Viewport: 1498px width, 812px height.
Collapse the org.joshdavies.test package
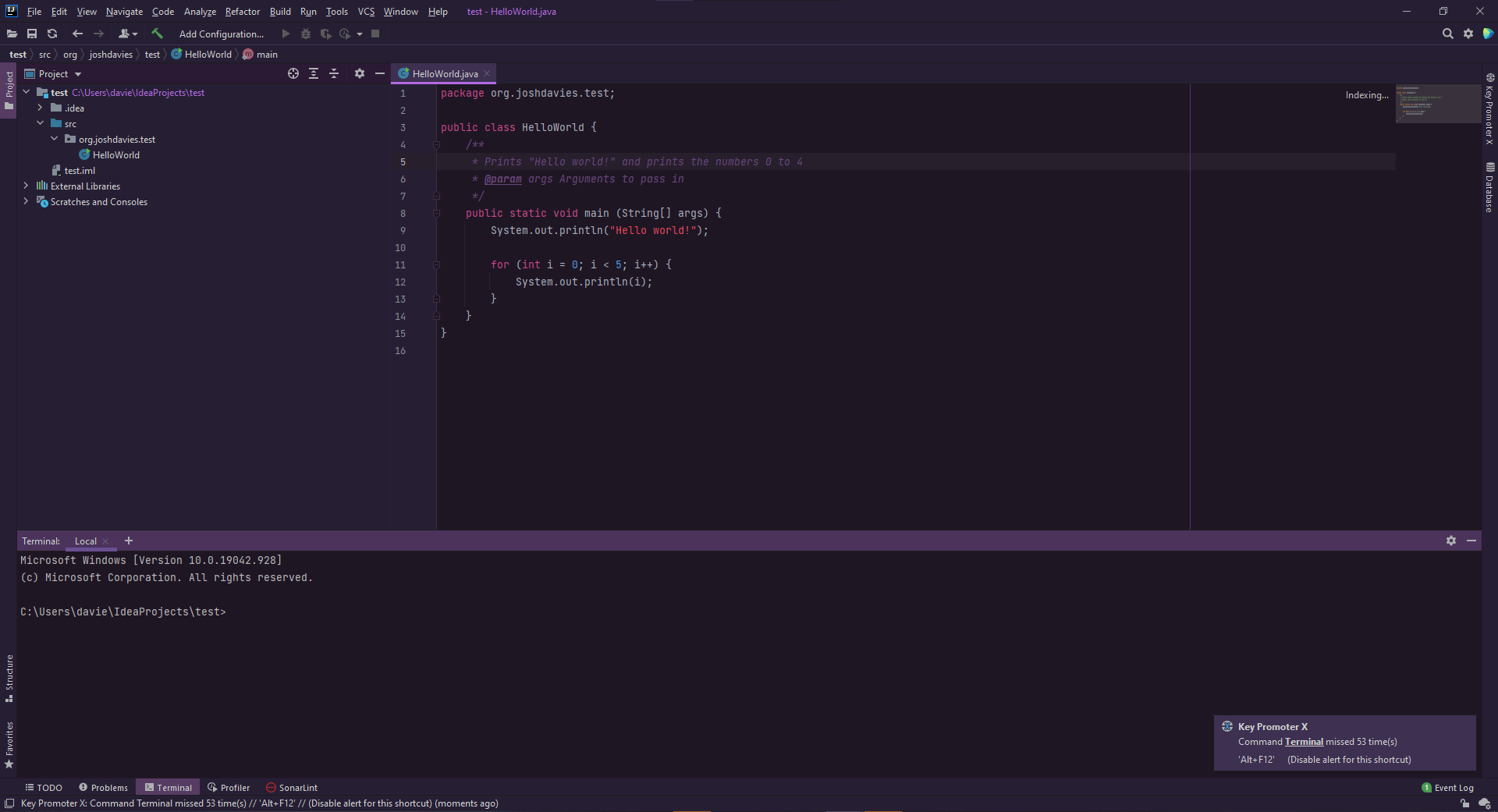pyautogui.click(x=54, y=139)
